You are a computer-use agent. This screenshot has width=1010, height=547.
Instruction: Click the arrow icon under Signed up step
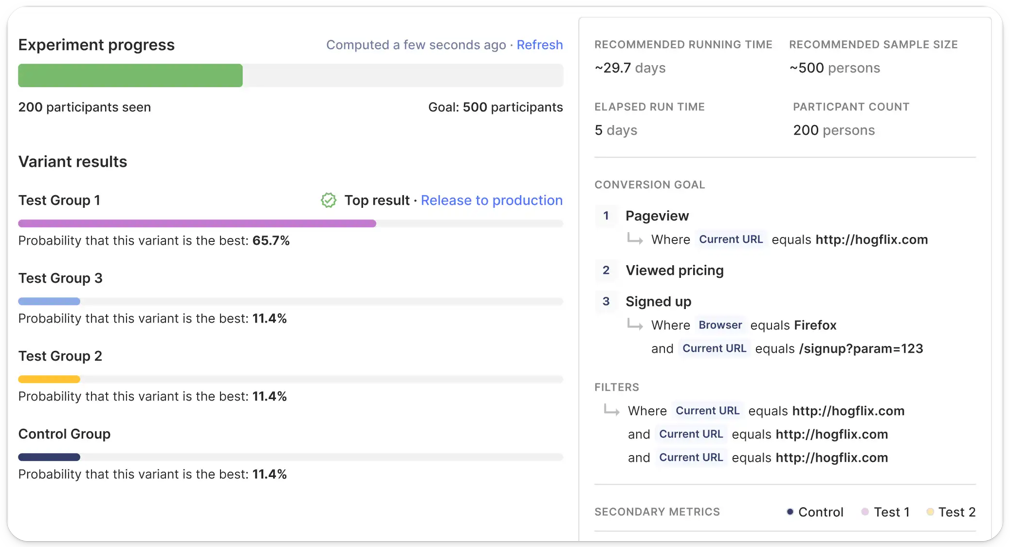[x=634, y=325]
